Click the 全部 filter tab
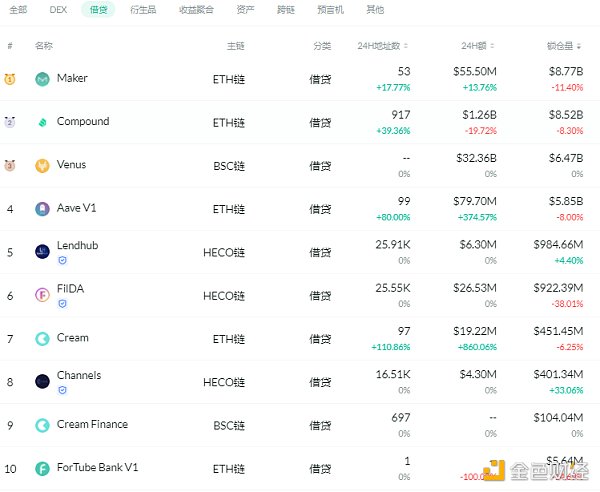 pos(18,10)
